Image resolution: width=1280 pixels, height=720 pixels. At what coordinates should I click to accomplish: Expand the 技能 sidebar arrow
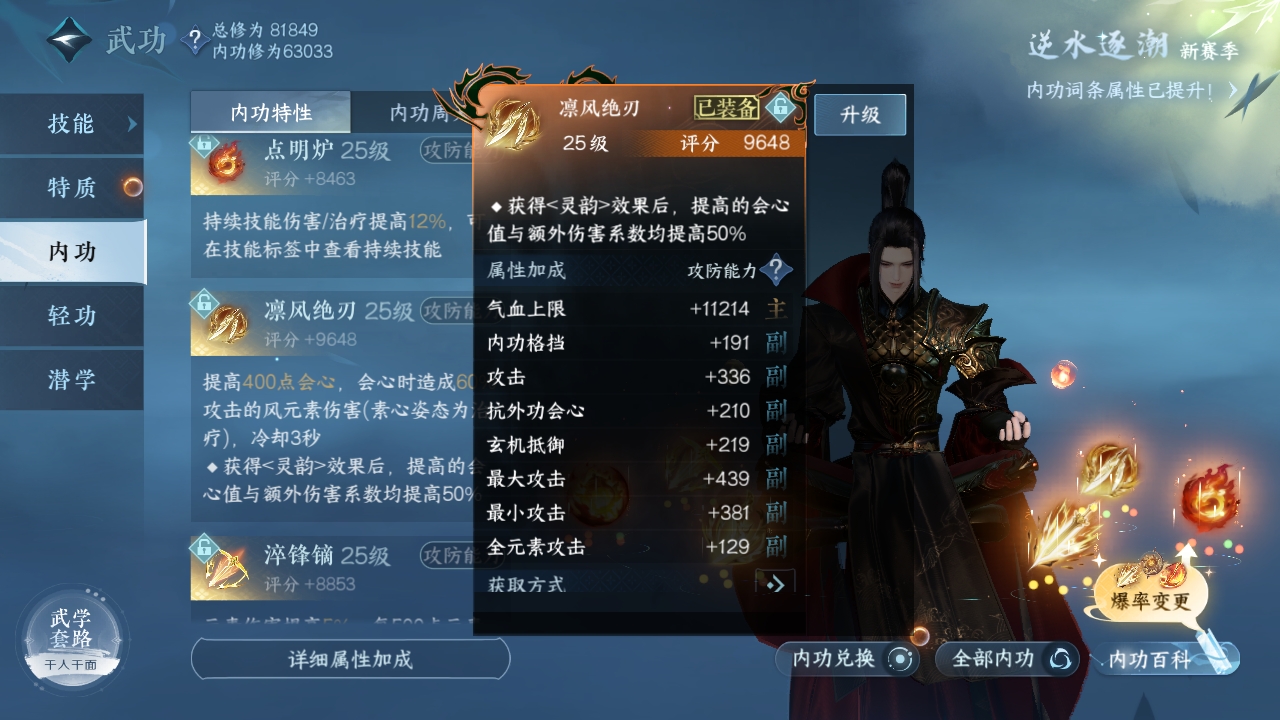click(x=132, y=124)
